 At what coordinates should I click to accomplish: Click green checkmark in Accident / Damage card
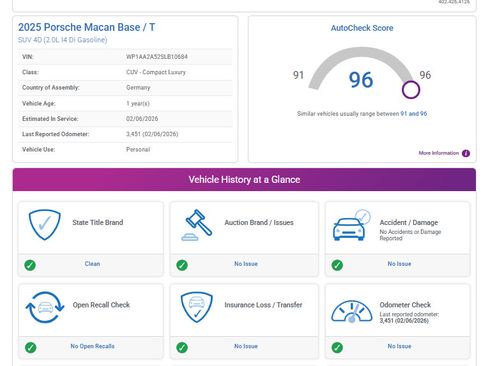pyautogui.click(x=337, y=265)
